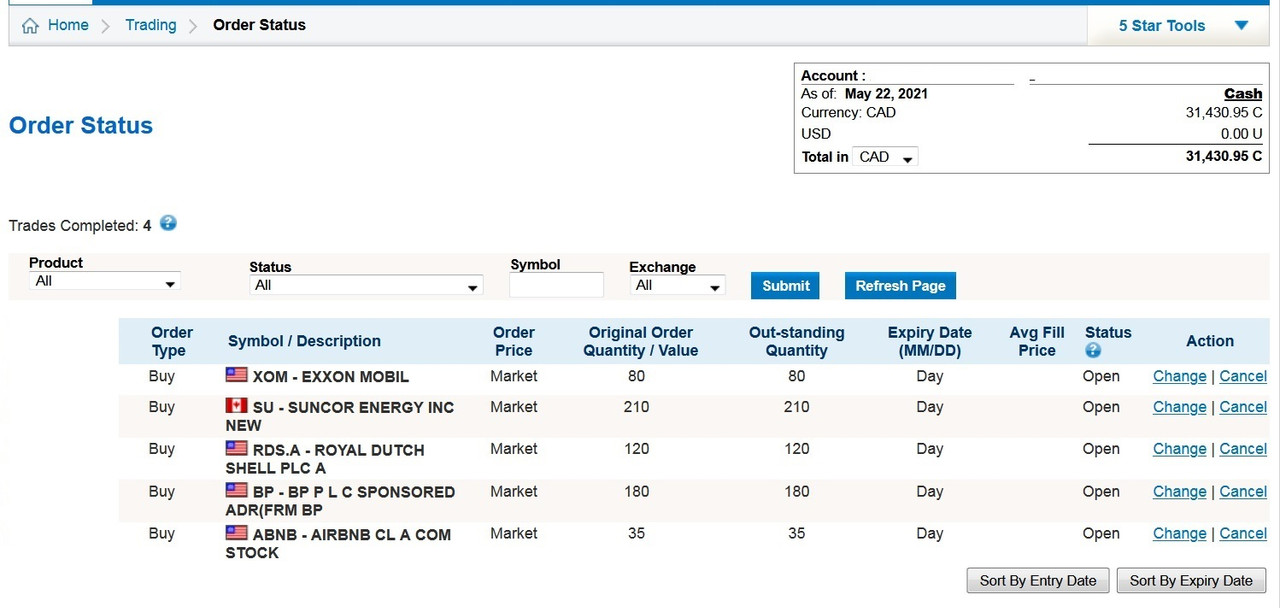The width and height of the screenshot is (1280, 608).
Task: Select SU - SUNCOR ENERGY INC NEW text
Action: point(340,416)
